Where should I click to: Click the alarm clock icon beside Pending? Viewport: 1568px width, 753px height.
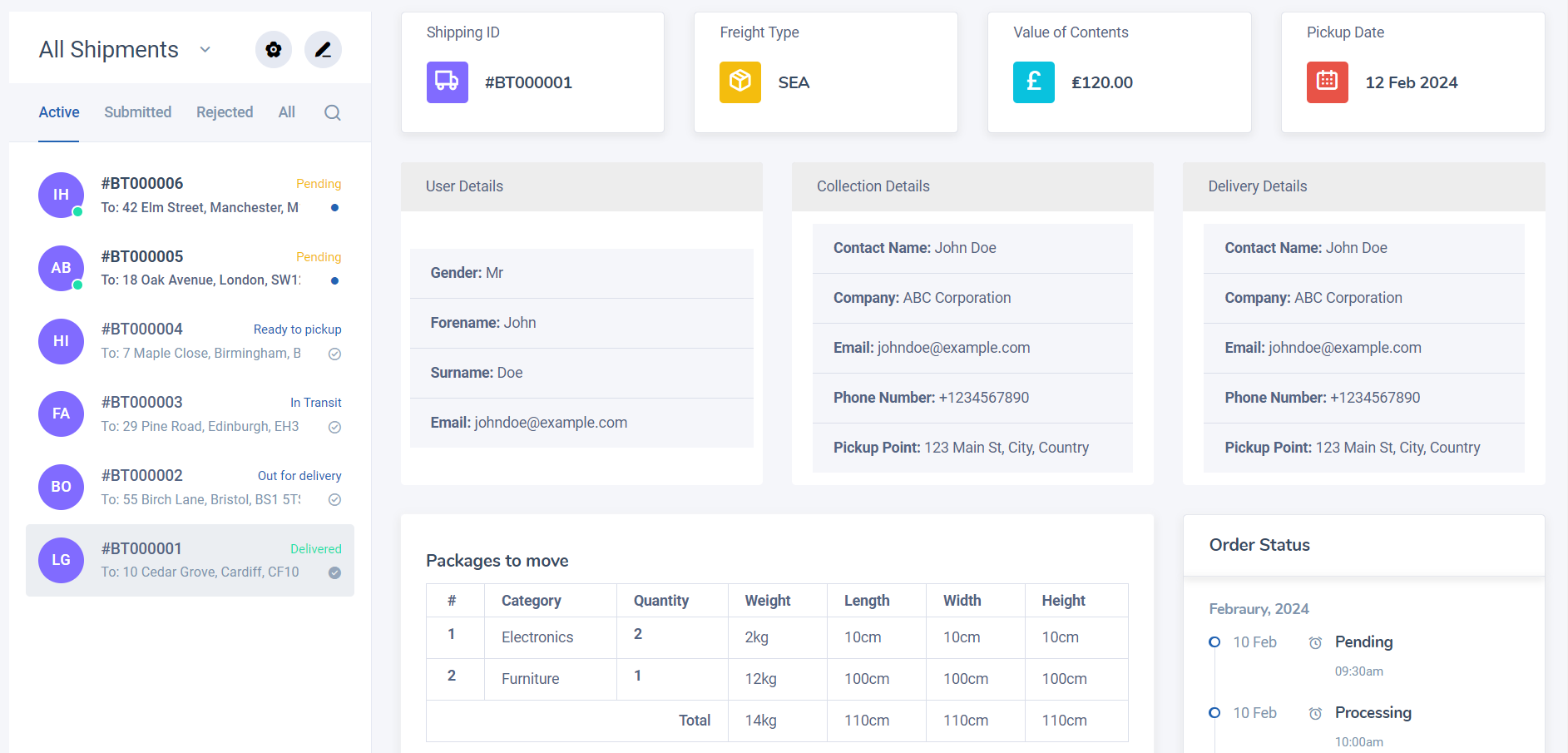[1315, 643]
